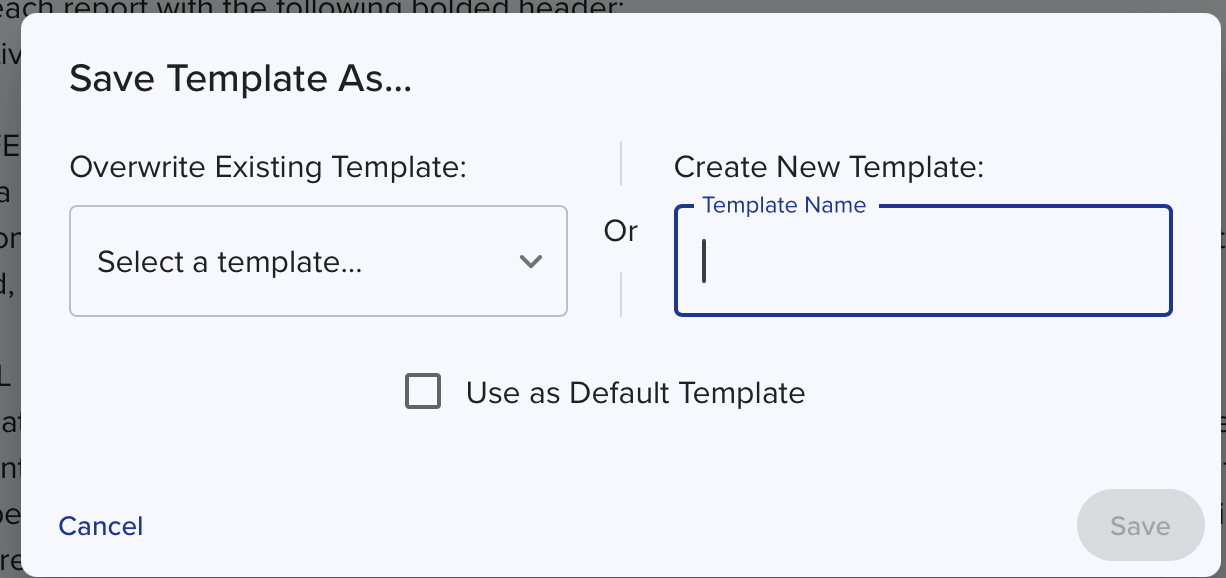The height and width of the screenshot is (578, 1226).
Task: Place cursor at text caret in name field
Action: click(x=705, y=262)
